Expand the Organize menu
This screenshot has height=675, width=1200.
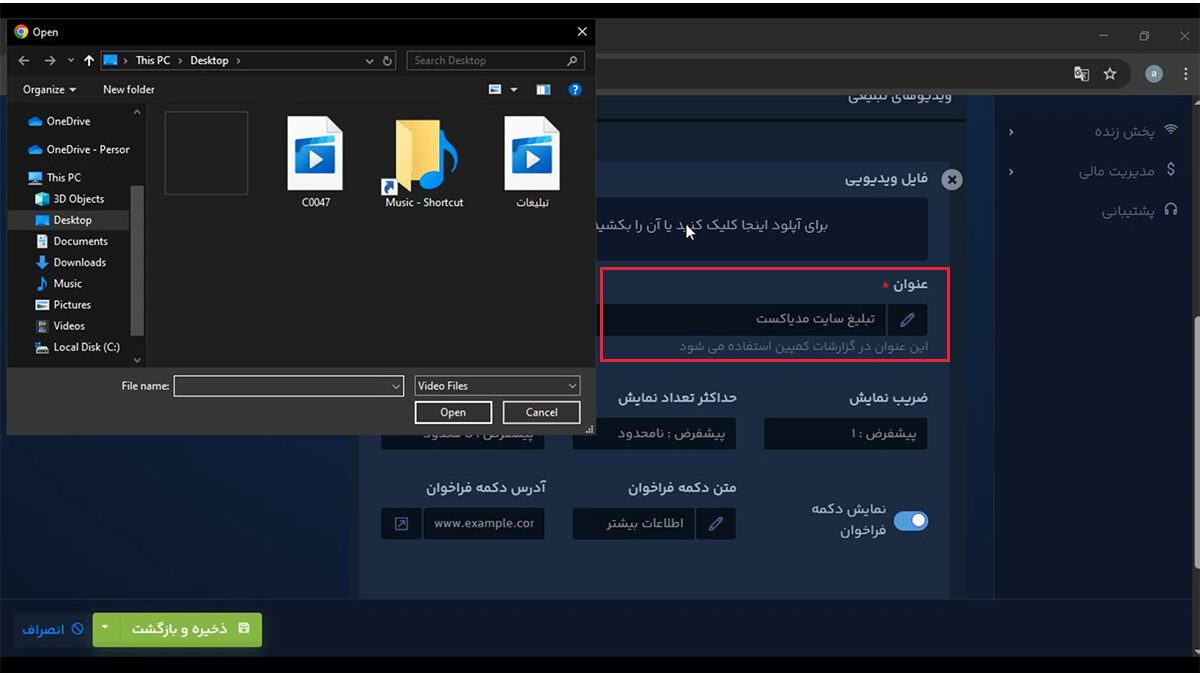pos(49,90)
